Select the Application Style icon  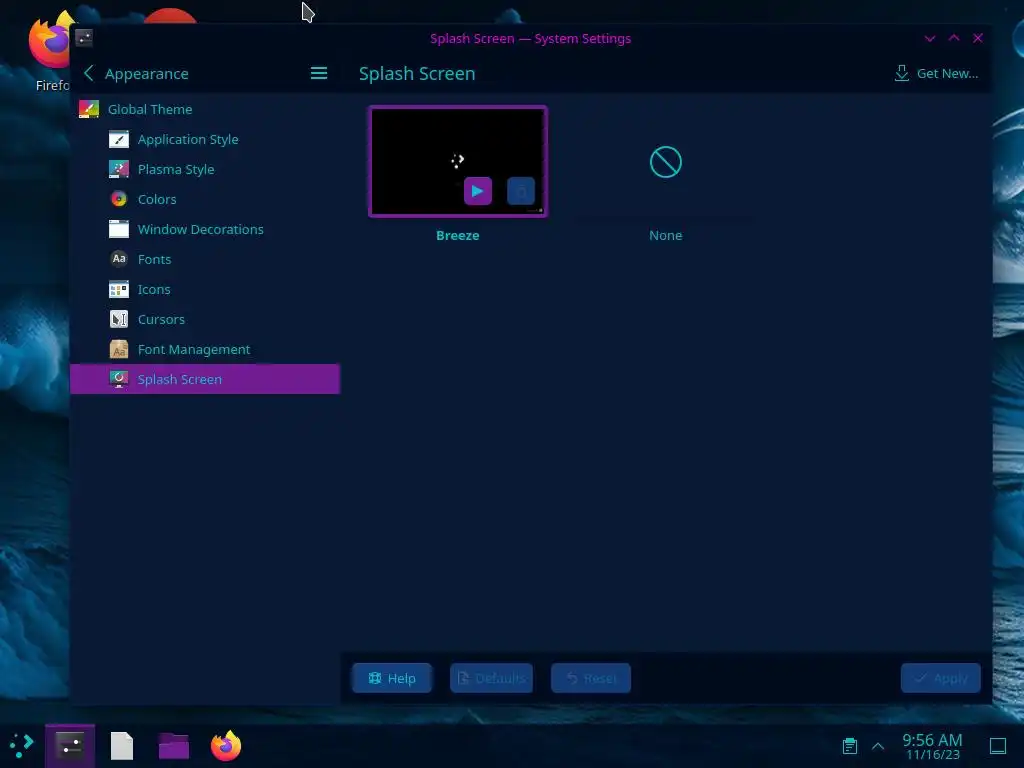(x=119, y=139)
